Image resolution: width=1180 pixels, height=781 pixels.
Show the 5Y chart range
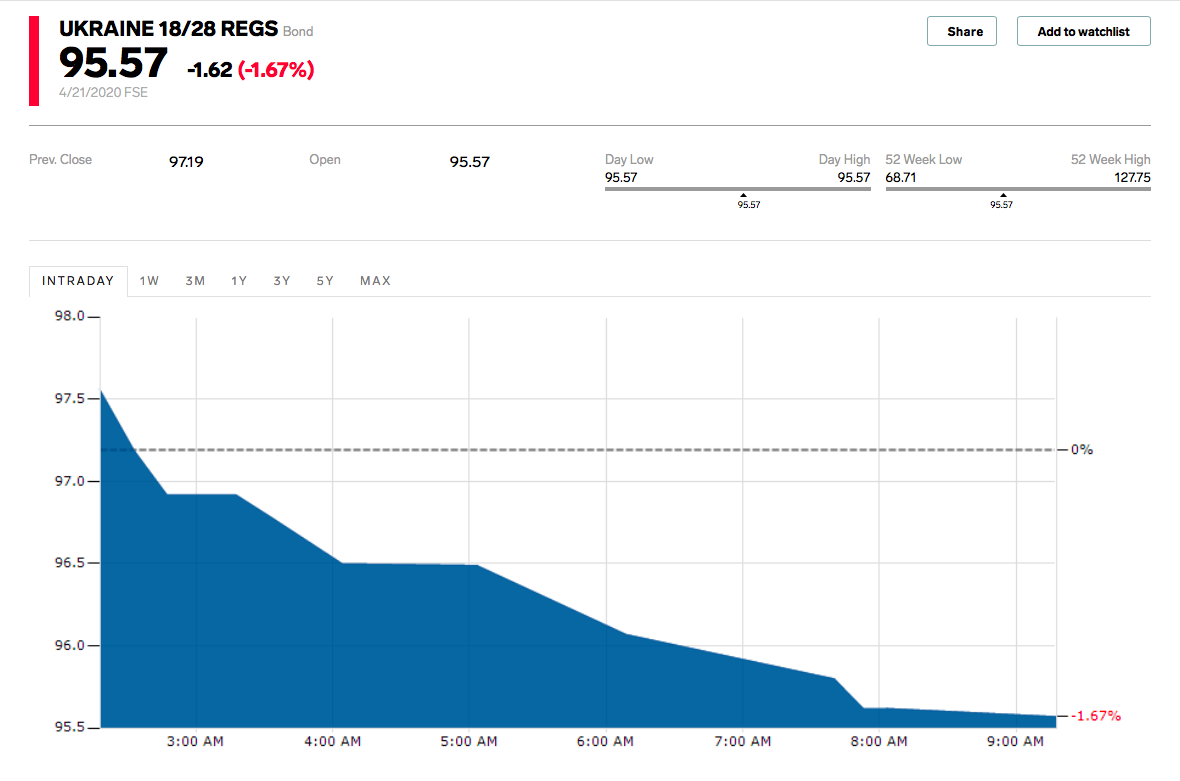(324, 281)
